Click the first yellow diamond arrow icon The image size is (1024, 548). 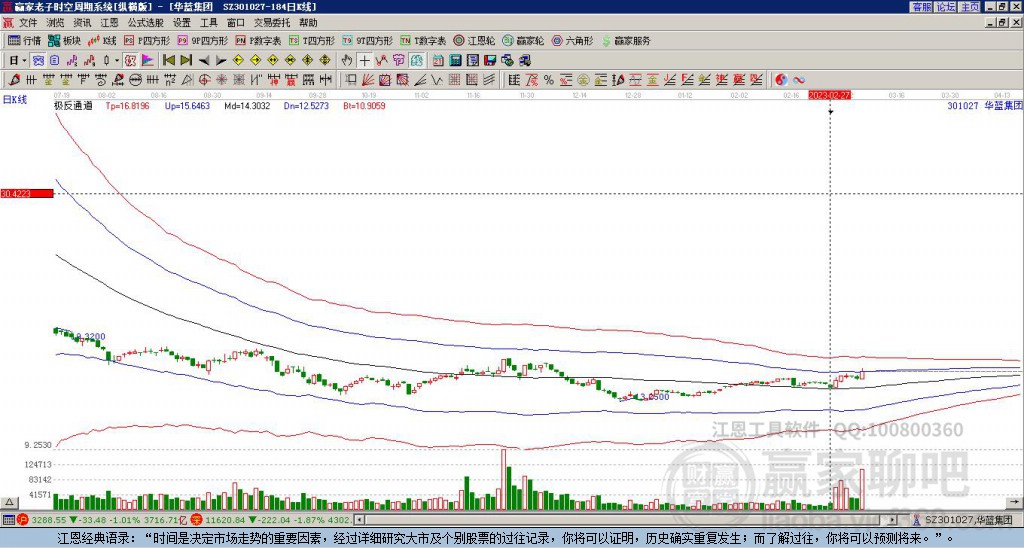[x=238, y=61]
